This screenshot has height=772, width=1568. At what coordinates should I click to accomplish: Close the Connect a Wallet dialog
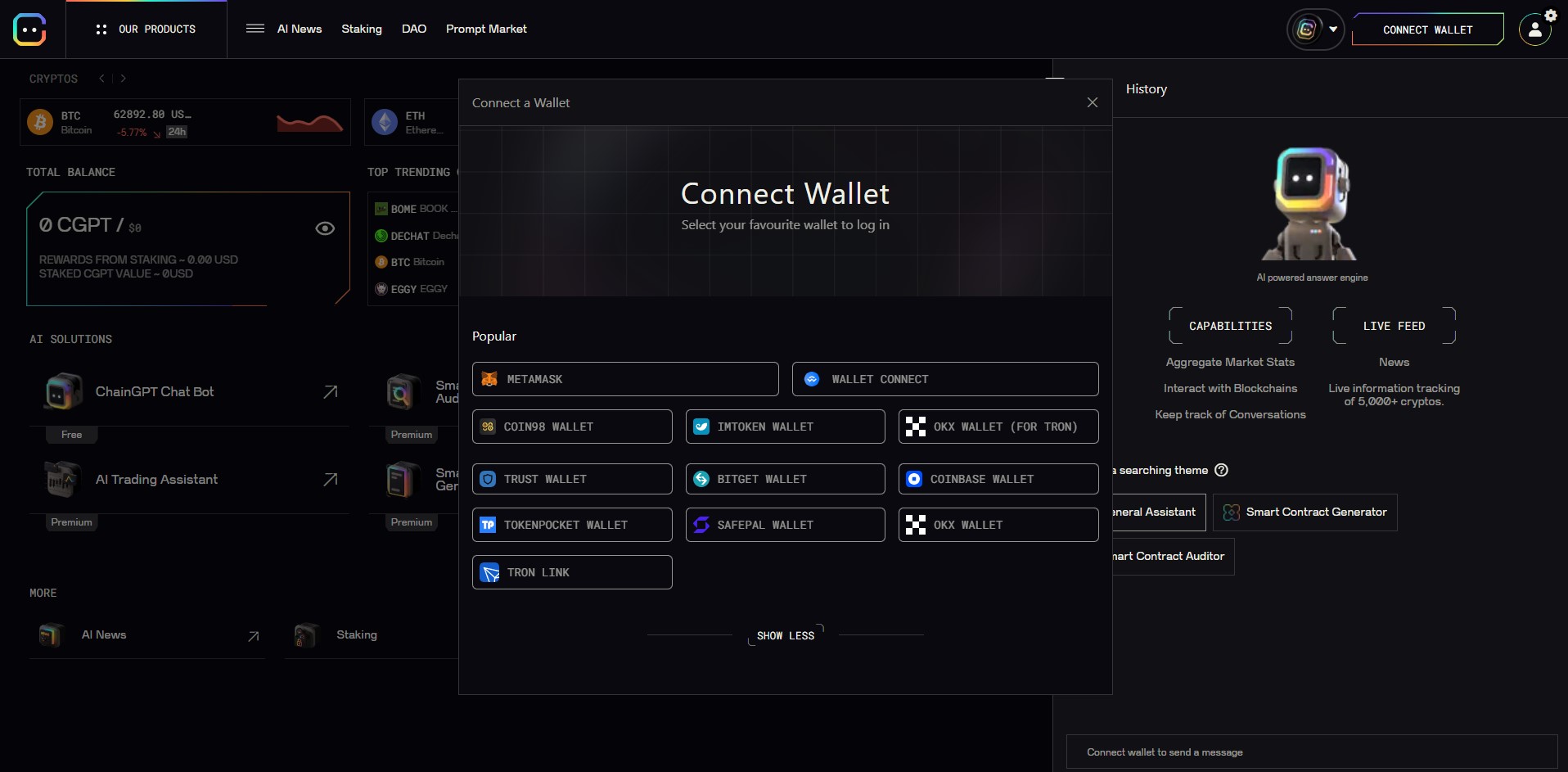[1093, 102]
